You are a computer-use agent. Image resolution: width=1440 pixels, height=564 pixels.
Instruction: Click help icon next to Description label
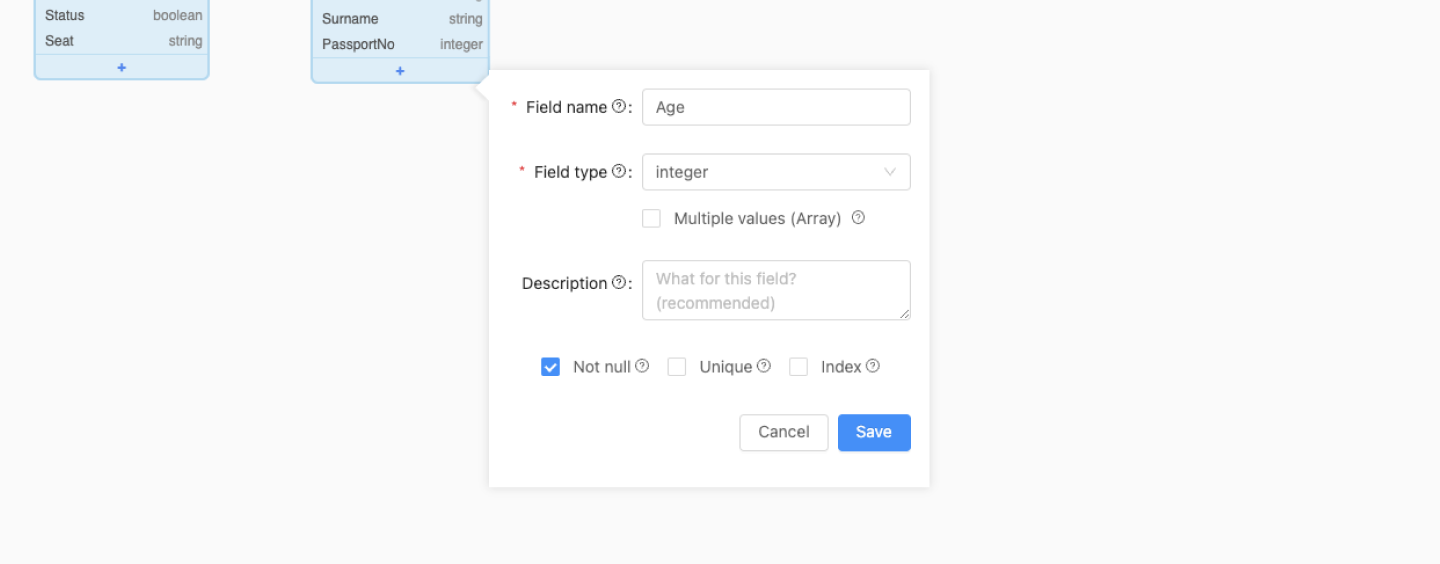(618, 283)
